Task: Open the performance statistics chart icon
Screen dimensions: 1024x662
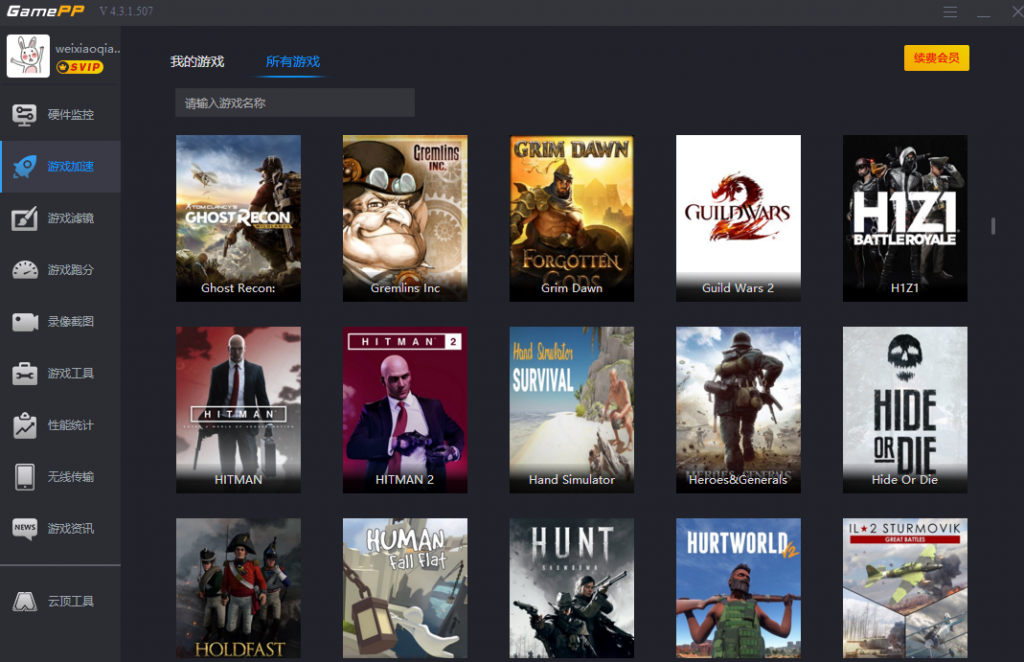Action: [x=25, y=425]
